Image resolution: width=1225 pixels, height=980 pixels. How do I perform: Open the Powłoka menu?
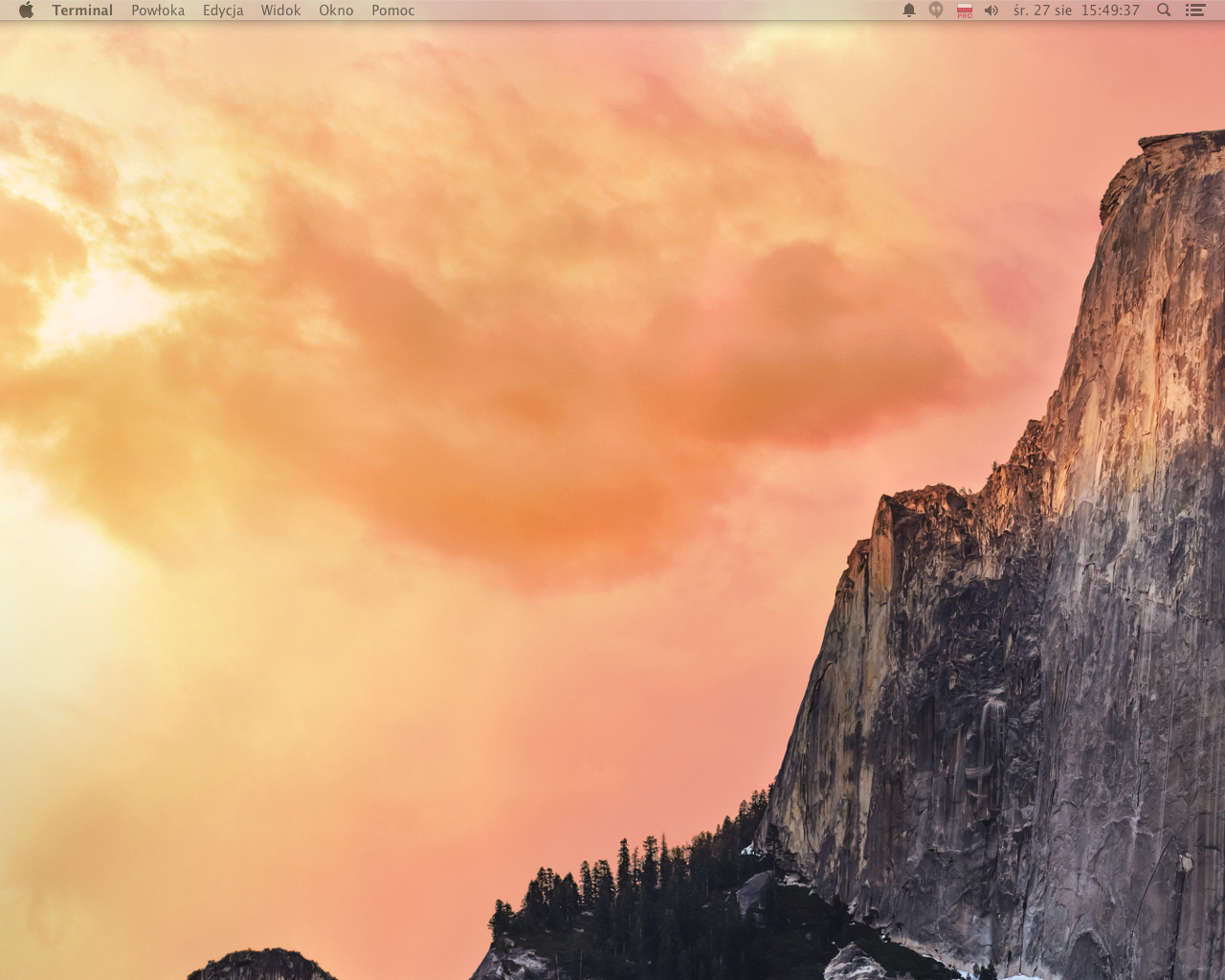click(158, 10)
